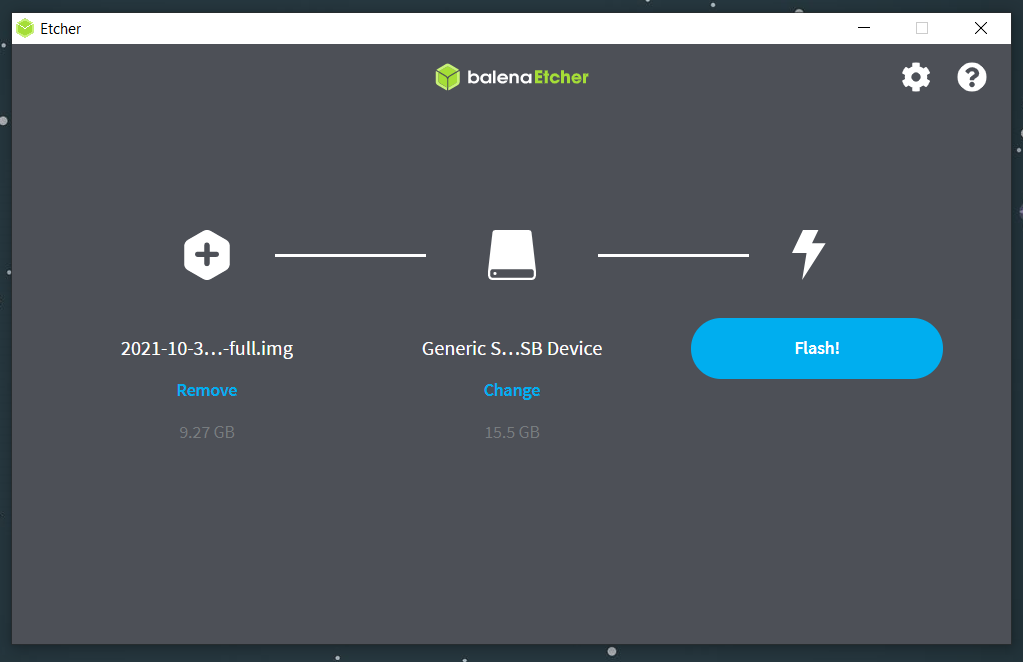Remove the selected image file
Image resolution: width=1023 pixels, height=662 pixels.
point(207,390)
